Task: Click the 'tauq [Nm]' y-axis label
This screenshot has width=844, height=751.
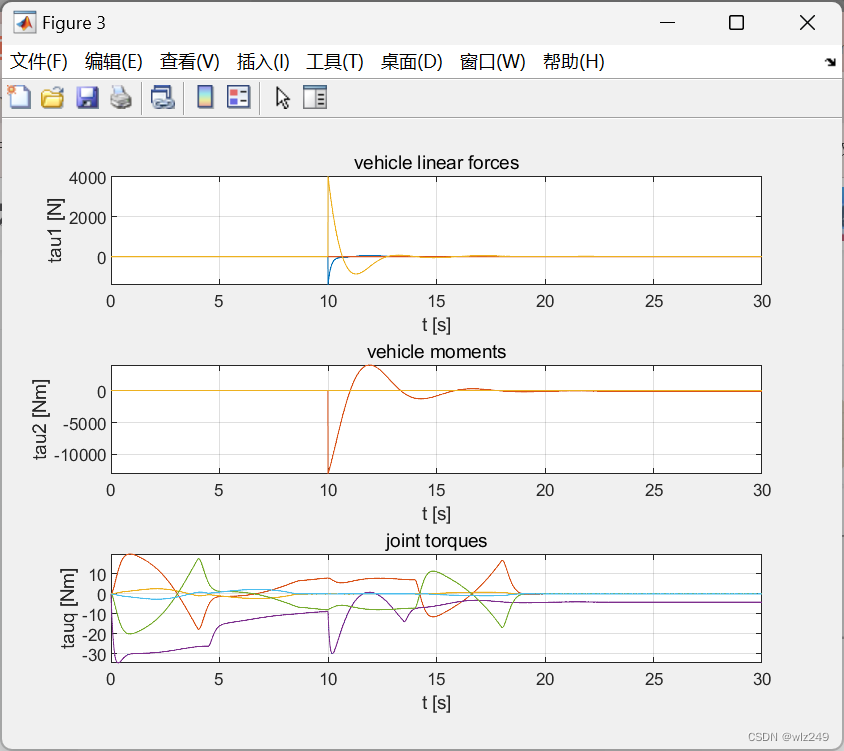Action: [x=68, y=608]
